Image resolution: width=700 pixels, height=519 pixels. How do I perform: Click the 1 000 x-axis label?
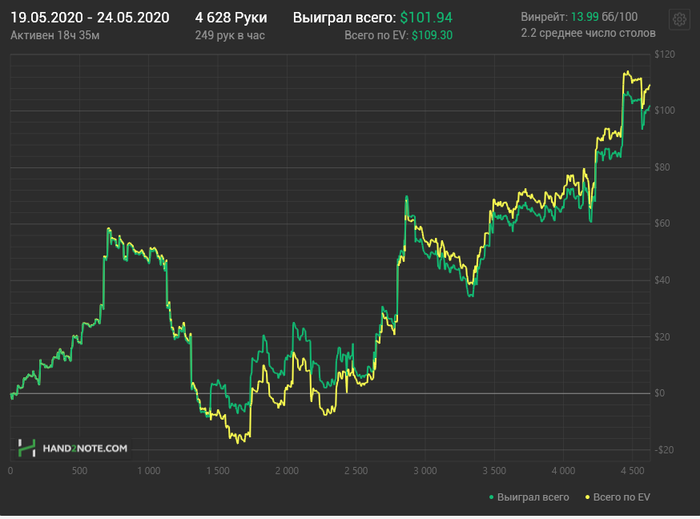tap(149, 471)
